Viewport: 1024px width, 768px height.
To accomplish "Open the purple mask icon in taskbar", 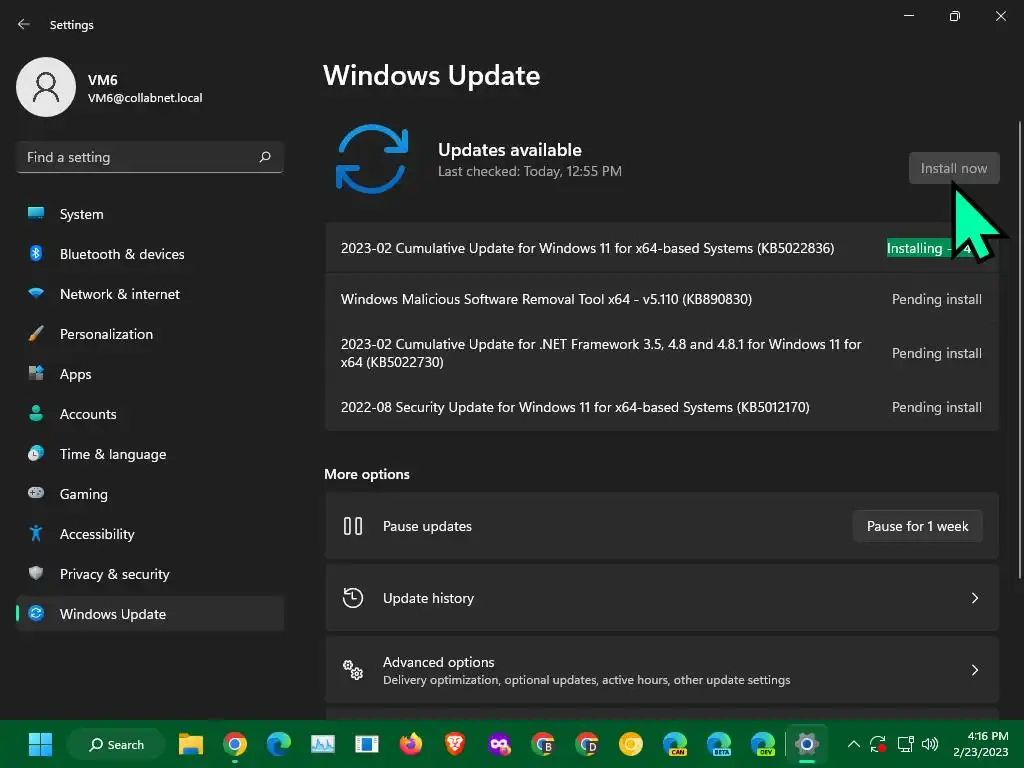I will (499, 744).
